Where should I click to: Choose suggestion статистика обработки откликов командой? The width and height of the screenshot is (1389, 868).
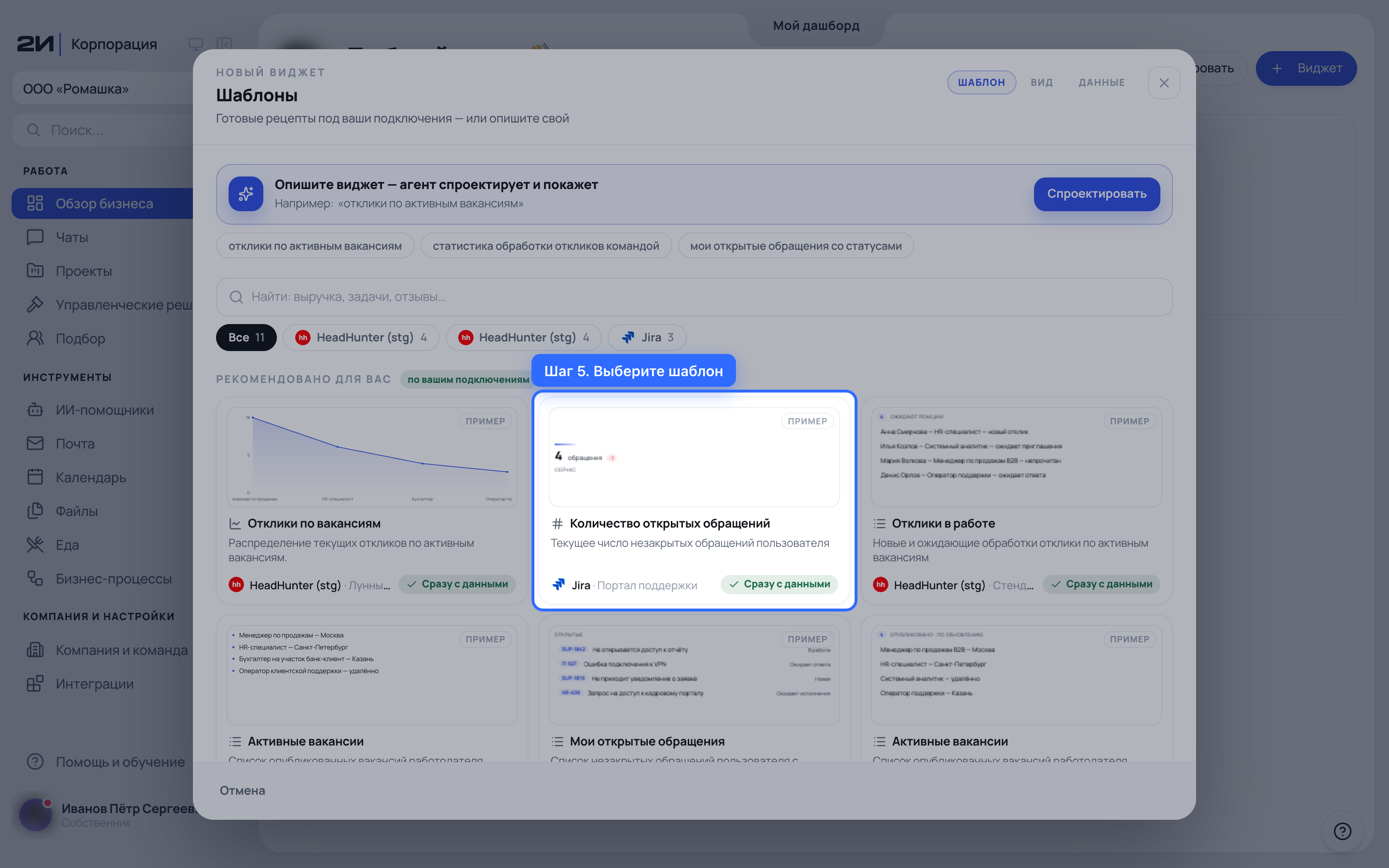pos(546,246)
